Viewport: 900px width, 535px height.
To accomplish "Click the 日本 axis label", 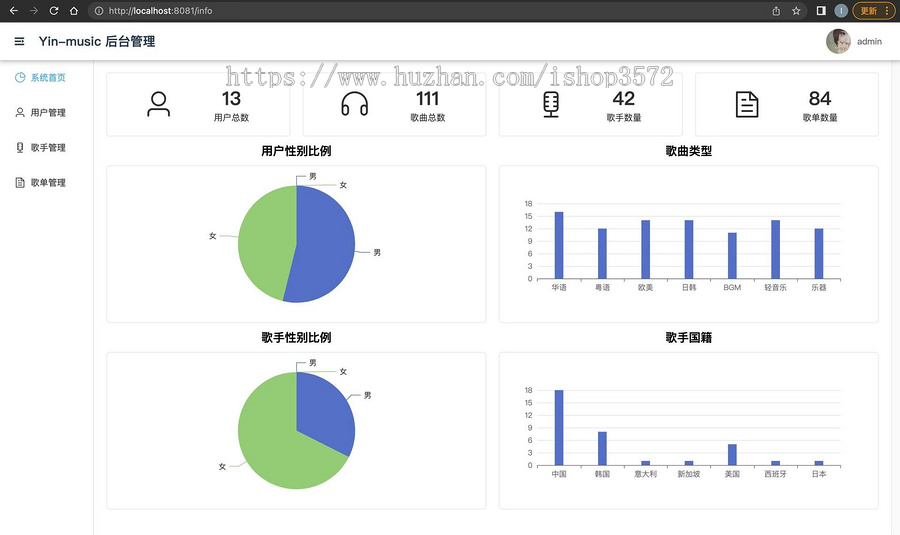I will click(x=819, y=474).
